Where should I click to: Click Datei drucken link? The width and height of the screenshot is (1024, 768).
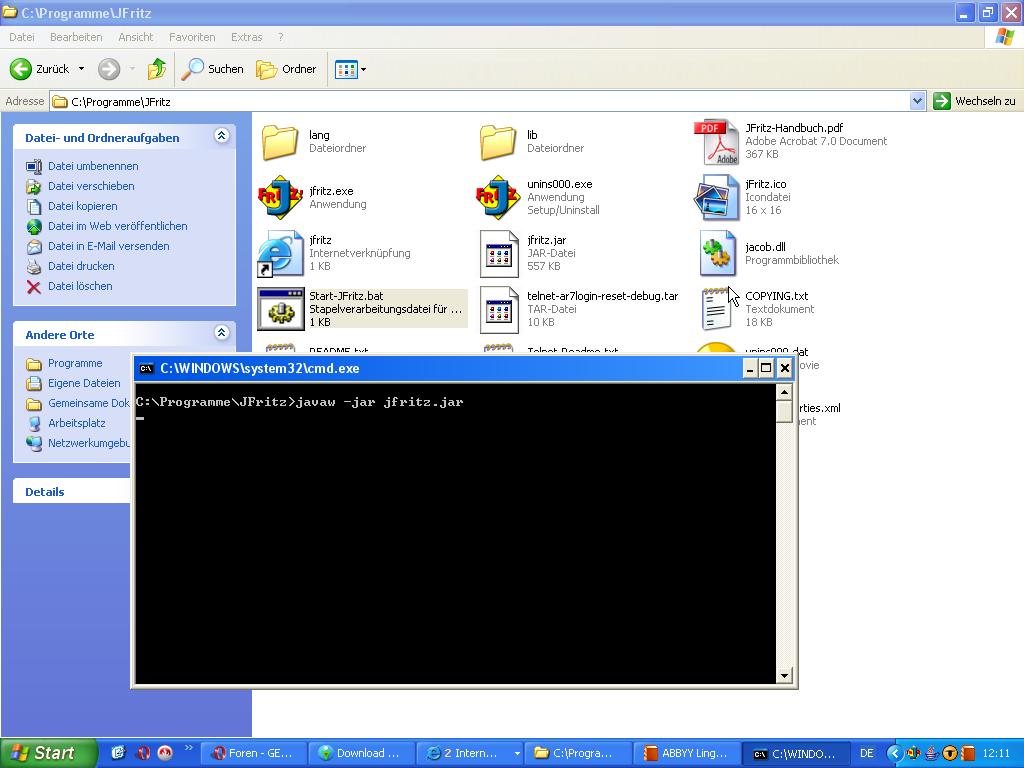tap(81, 266)
